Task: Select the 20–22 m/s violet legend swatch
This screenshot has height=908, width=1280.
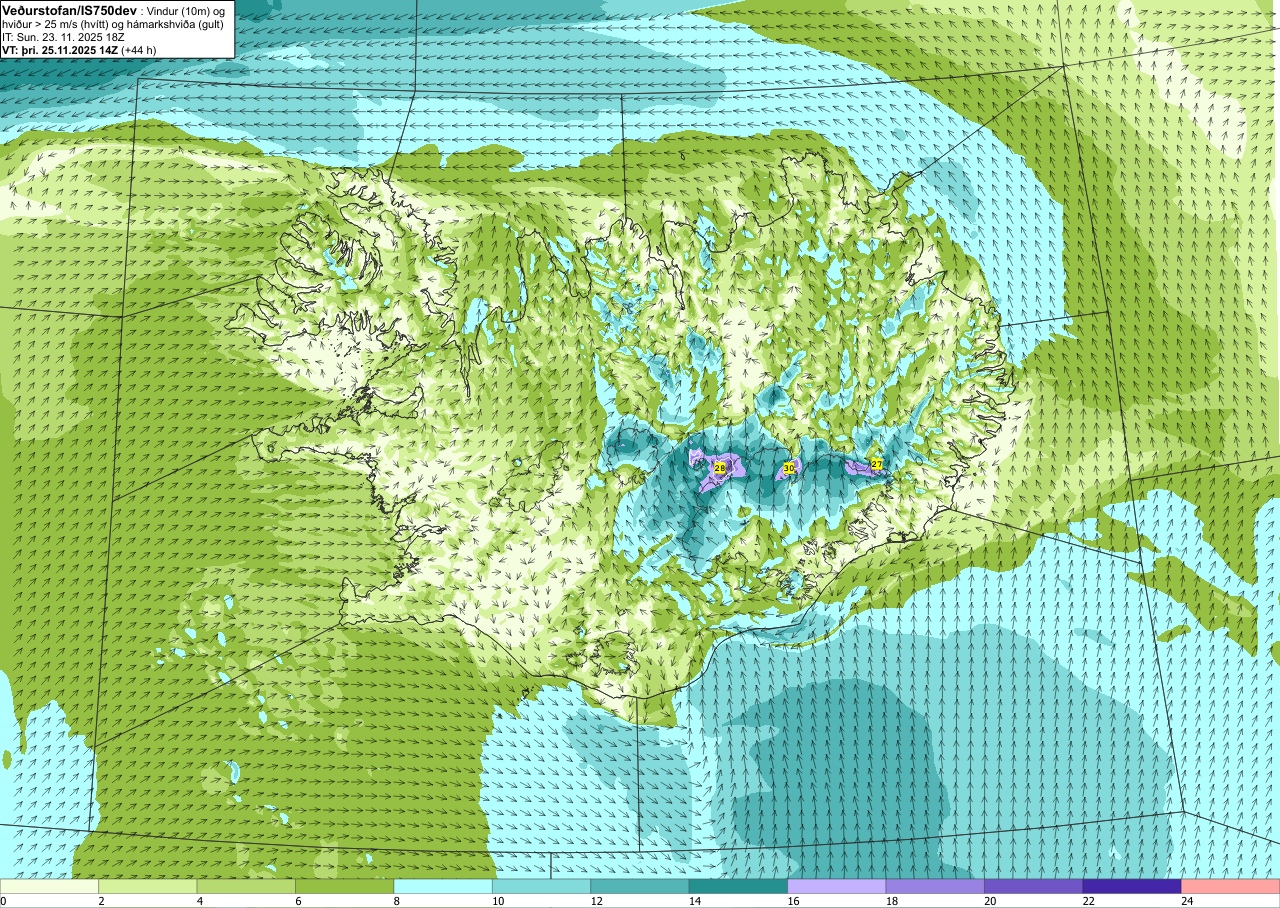Action: [x=1034, y=886]
